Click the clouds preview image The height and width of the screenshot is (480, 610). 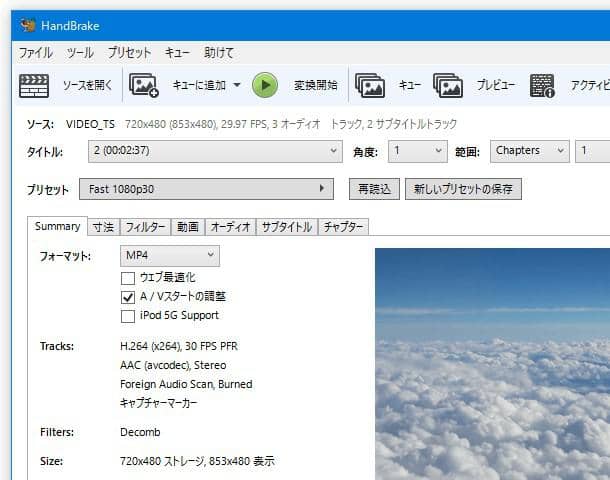point(493,364)
